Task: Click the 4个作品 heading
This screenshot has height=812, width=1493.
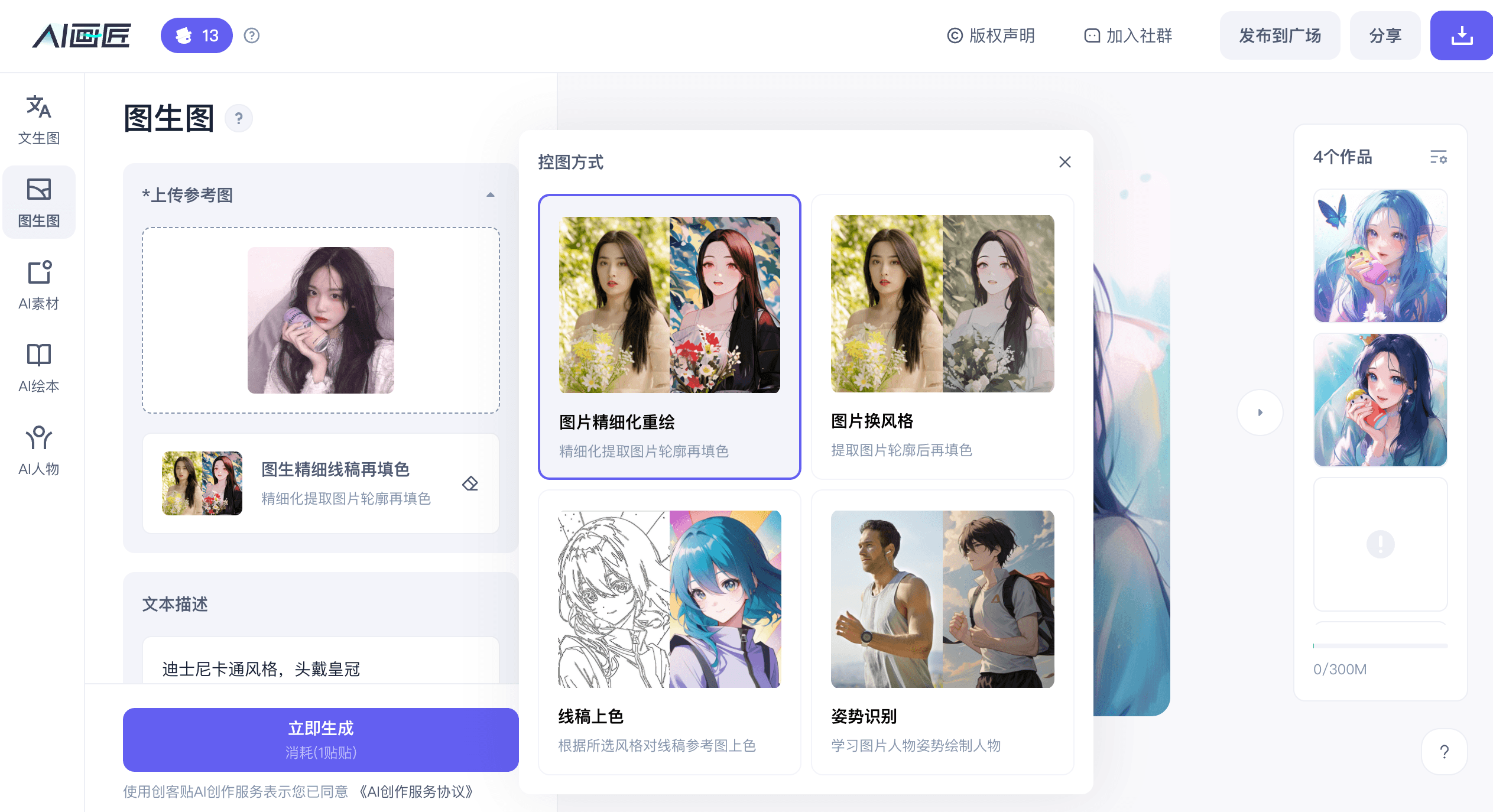Action: [x=1343, y=157]
